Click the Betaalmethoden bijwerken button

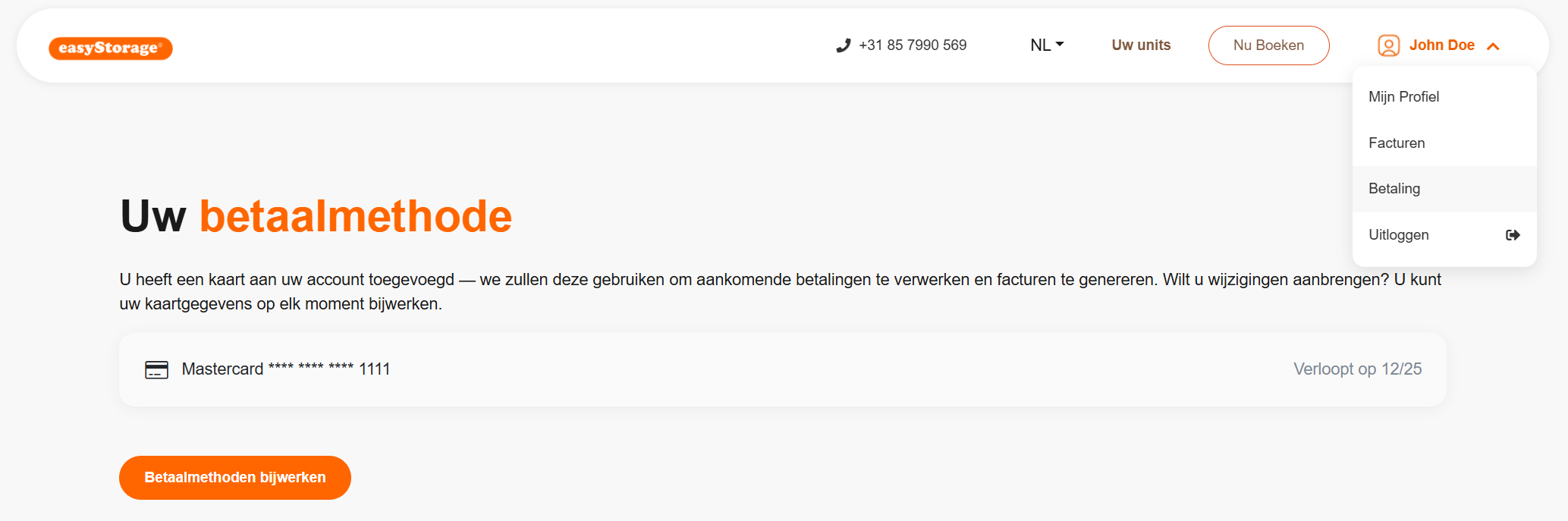coord(235,478)
